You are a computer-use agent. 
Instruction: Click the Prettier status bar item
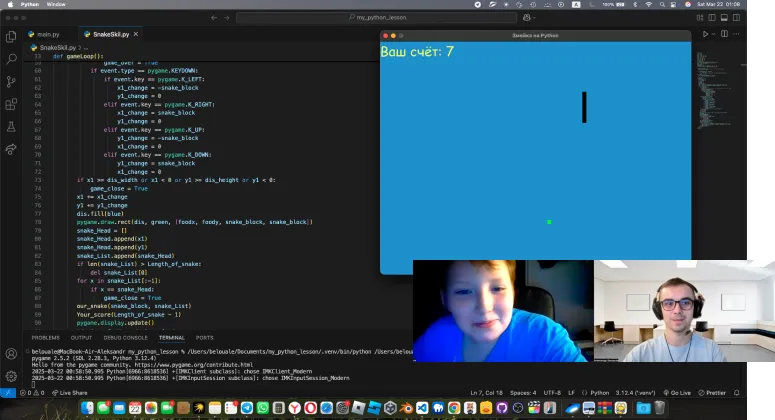tap(712, 393)
